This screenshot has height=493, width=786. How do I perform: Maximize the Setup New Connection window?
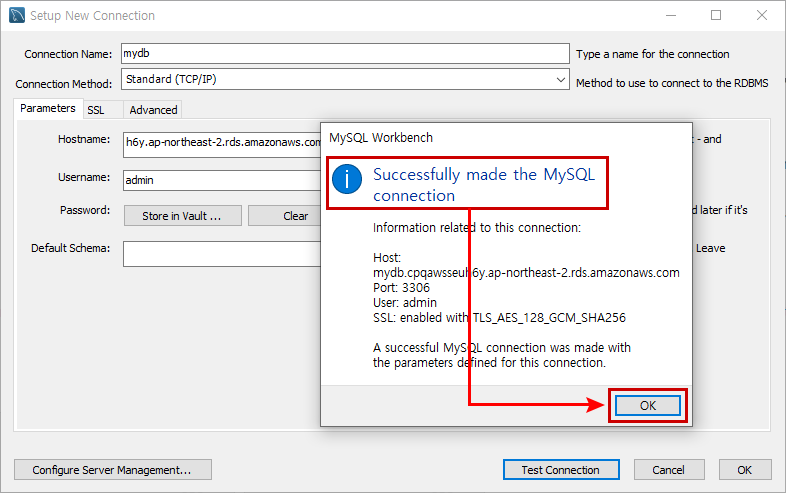716,16
